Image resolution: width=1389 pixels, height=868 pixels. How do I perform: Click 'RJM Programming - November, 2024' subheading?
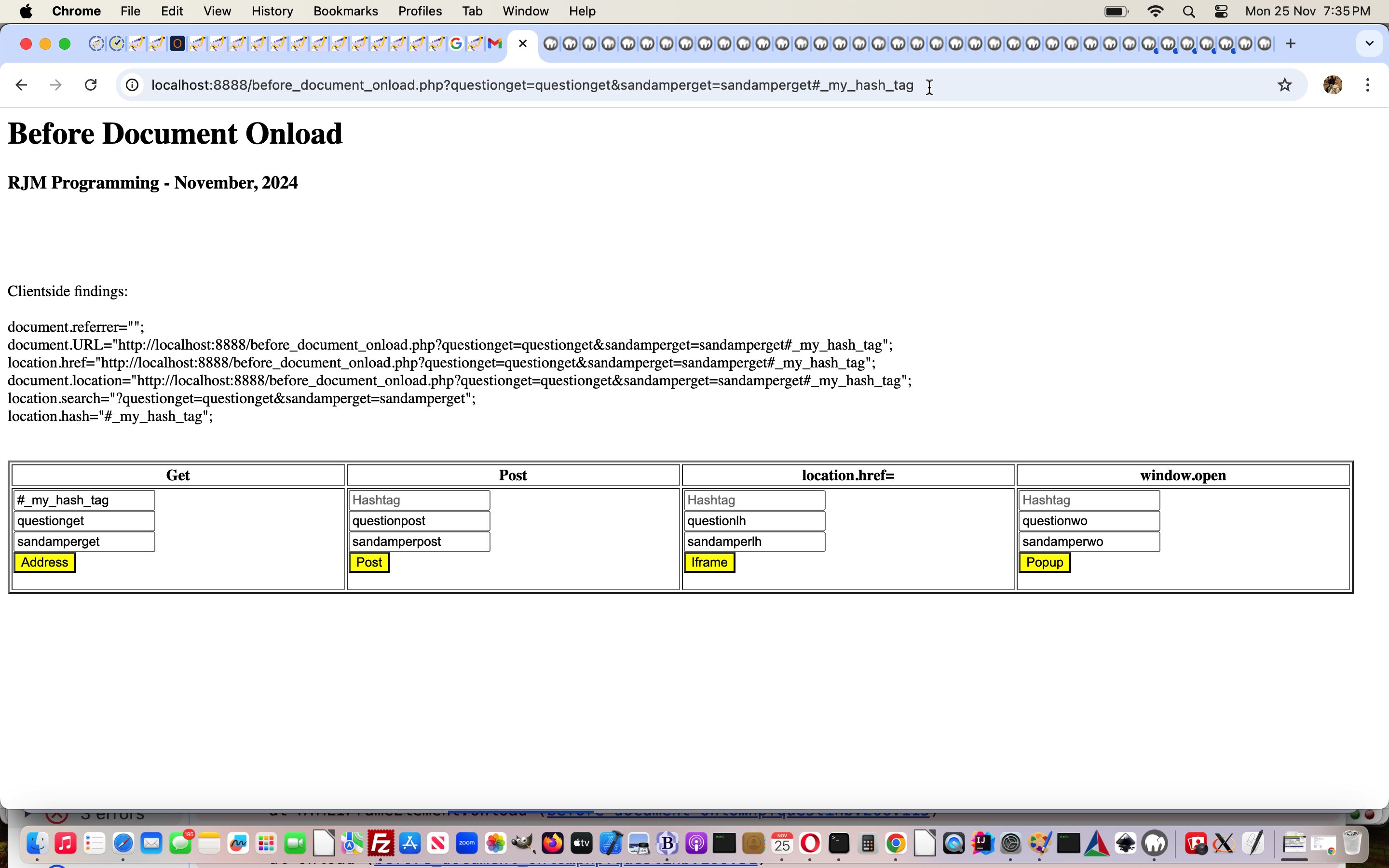[x=153, y=183]
